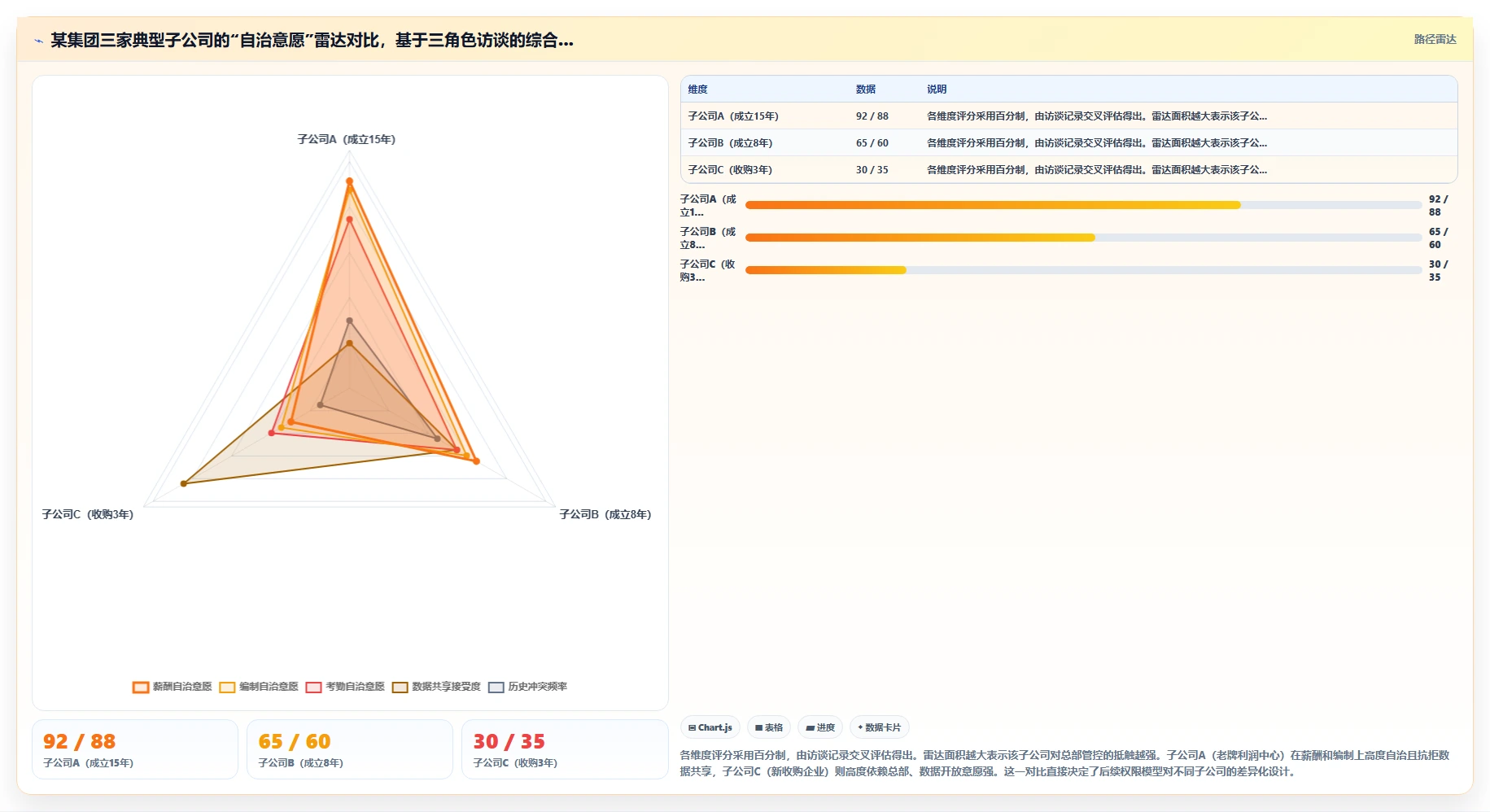Toggle the 薪酬自治意愿 legend series
Image resolution: width=1490 pixels, height=812 pixels.
[173, 687]
